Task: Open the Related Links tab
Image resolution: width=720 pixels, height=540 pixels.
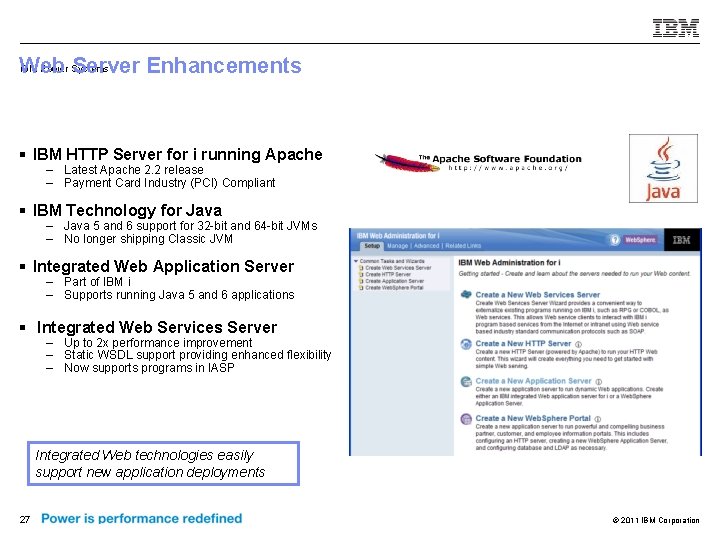Action: pyautogui.click(x=463, y=246)
